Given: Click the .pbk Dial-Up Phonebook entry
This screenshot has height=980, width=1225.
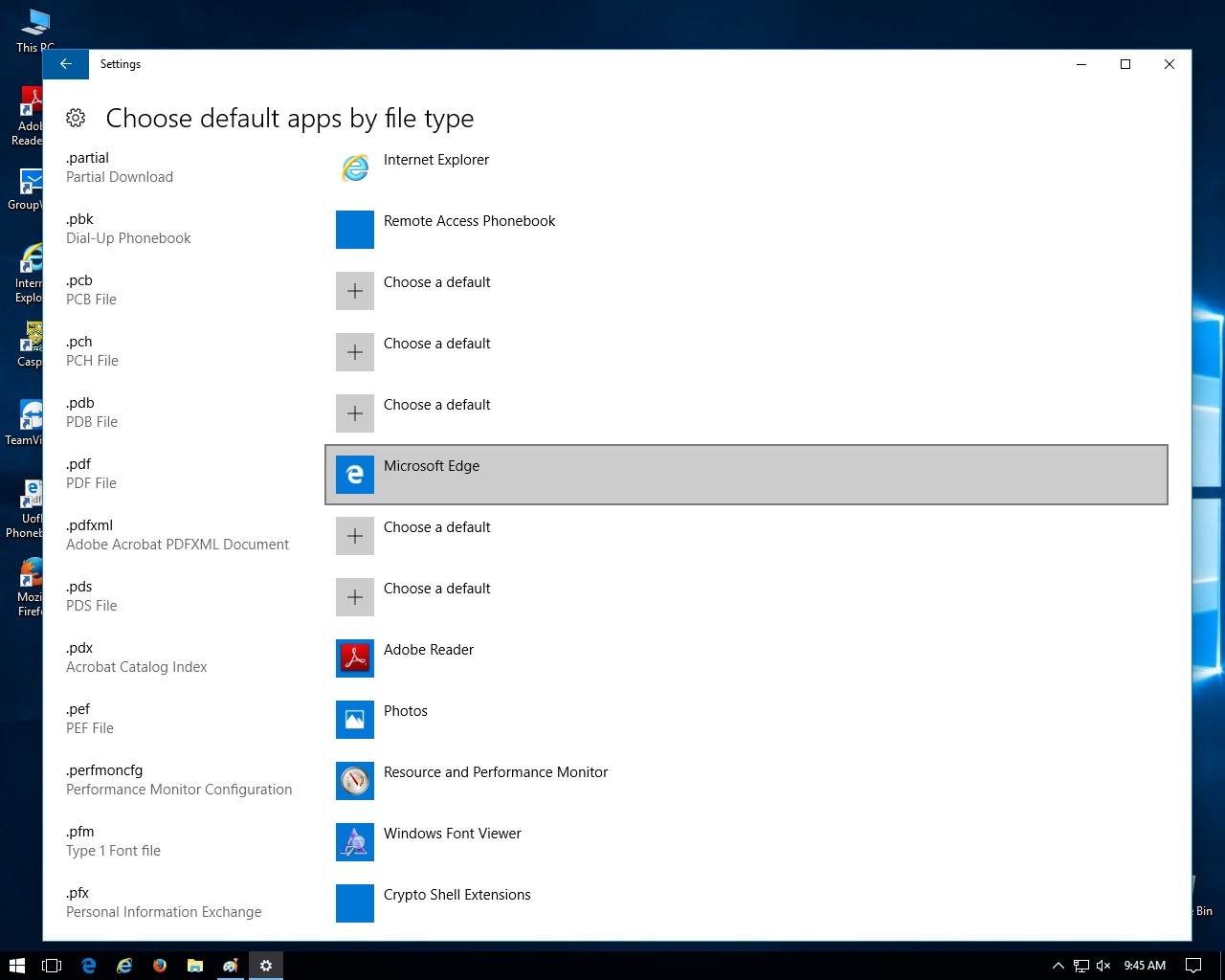Looking at the screenshot, I should coord(128,229).
